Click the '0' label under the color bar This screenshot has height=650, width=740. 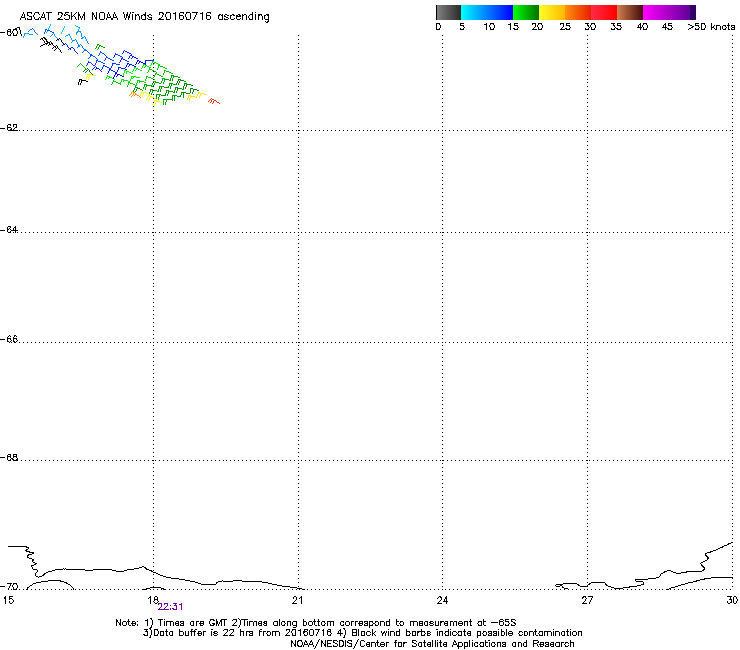pos(438,27)
